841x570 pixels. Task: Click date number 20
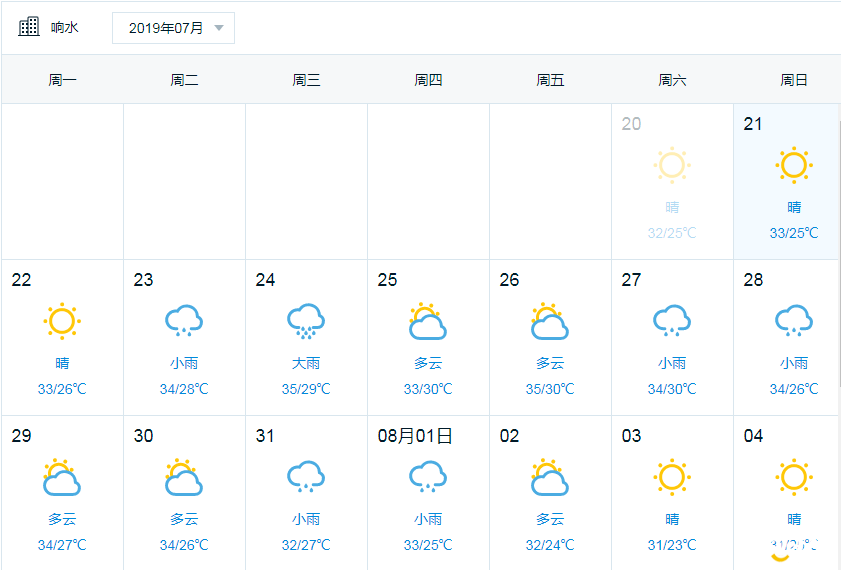click(x=631, y=124)
